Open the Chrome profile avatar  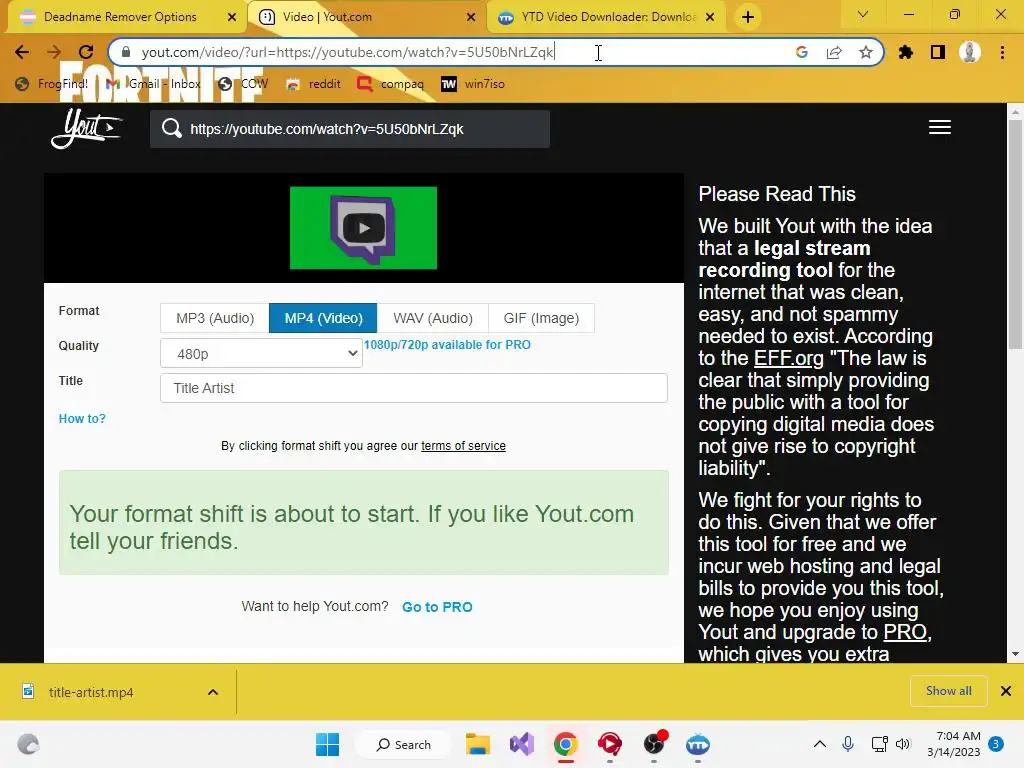point(970,52)
